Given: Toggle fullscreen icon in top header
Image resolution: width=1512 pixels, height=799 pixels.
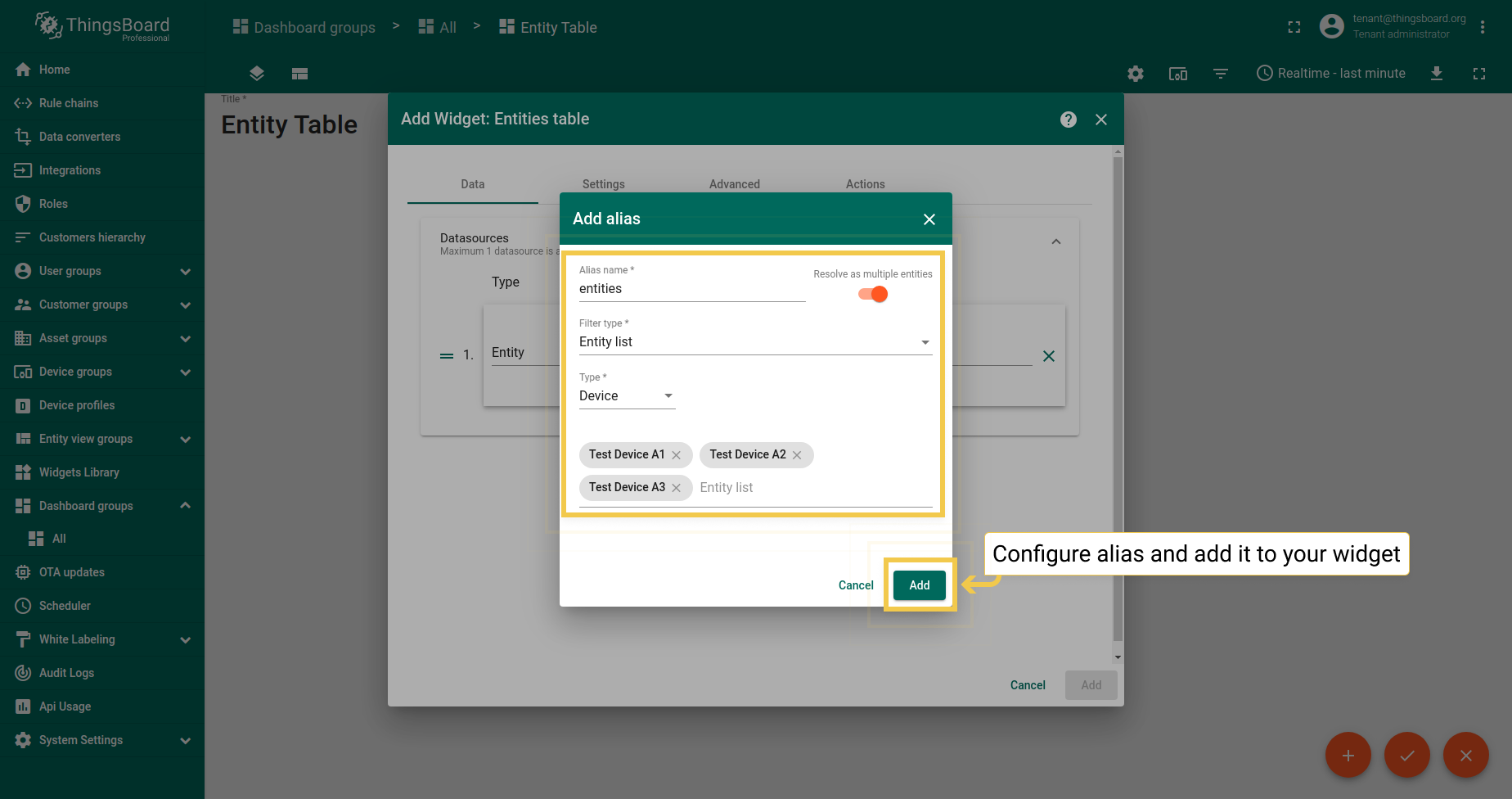Looking at the screenshot, I should point(1294,27).
